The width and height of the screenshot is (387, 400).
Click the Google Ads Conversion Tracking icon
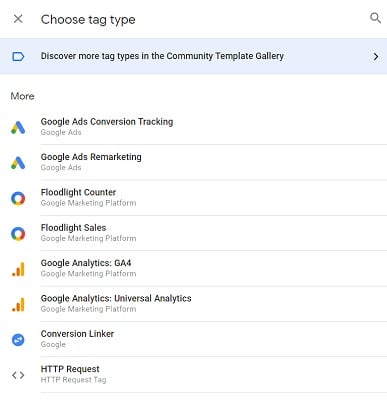pos(18,127)
